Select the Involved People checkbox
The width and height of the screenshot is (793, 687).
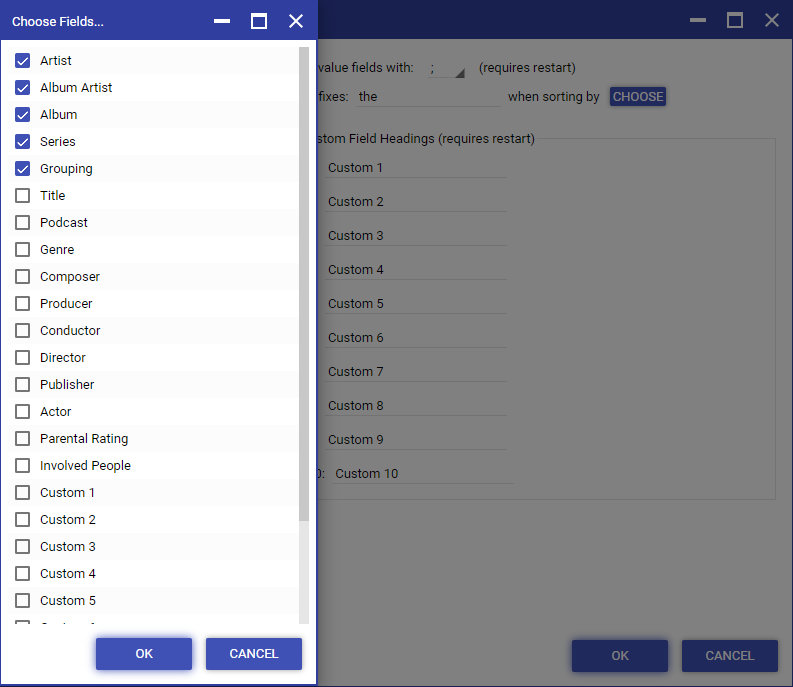click(x=23, y=466)
